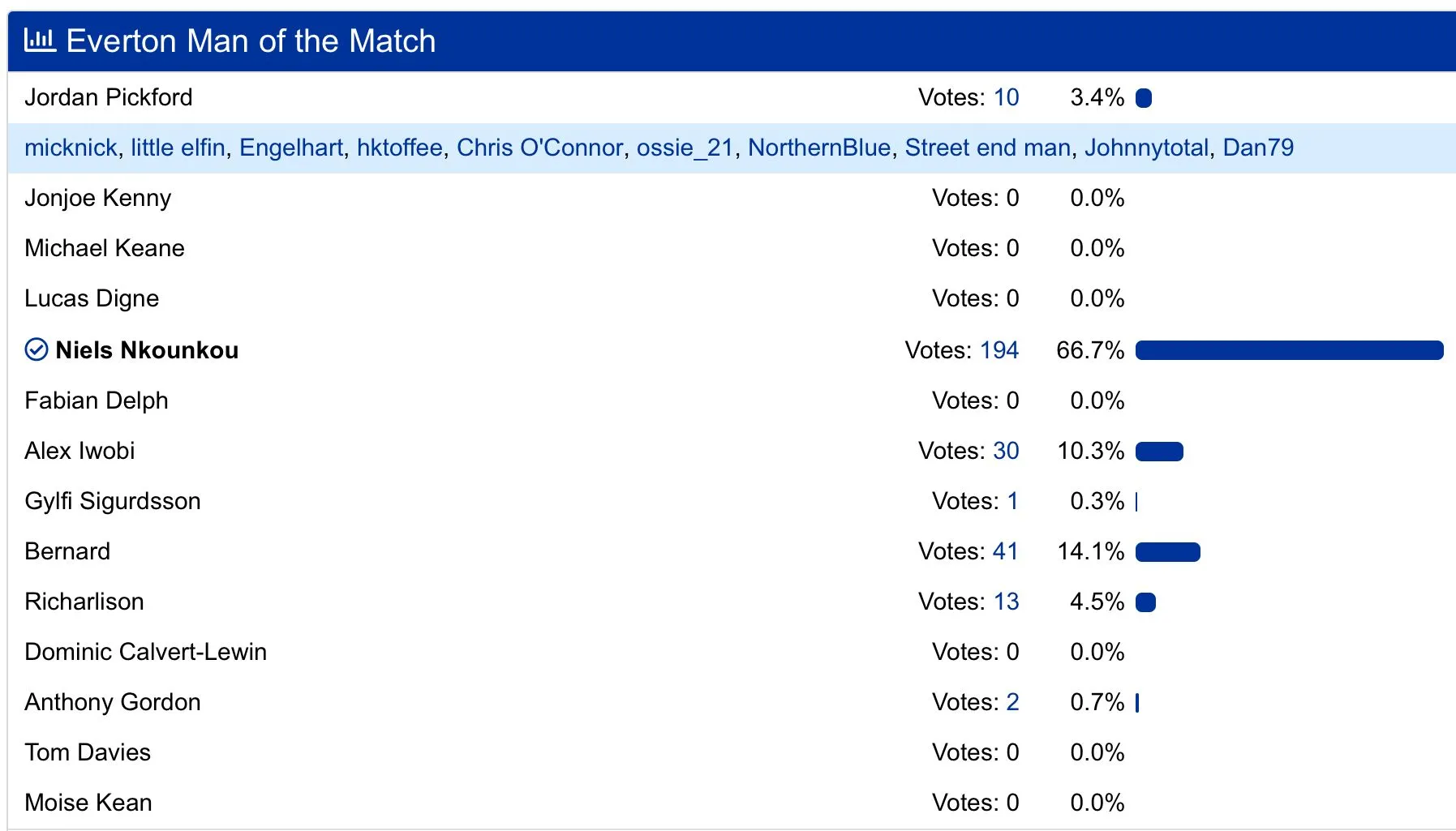This screenshot has width=1456, height=831.
Task: Open Niels Nkounkou's 194 votes count
Action: 999,350
